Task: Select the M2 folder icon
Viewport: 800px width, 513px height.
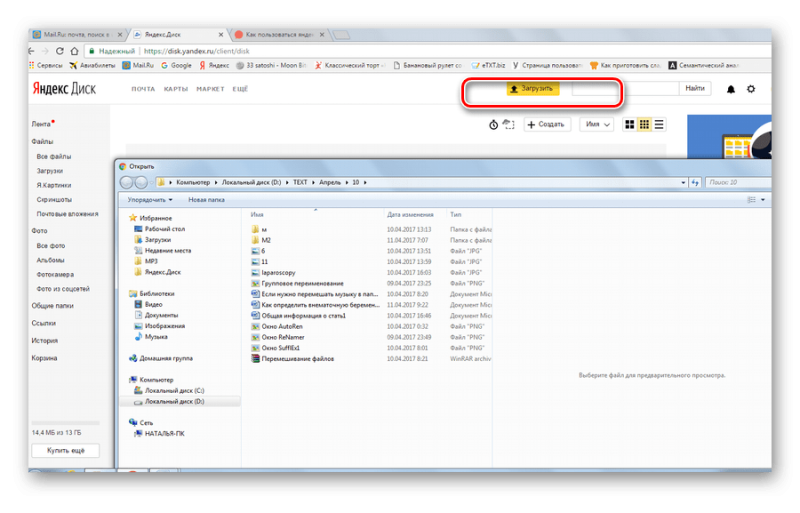Action: pos(255,240)
